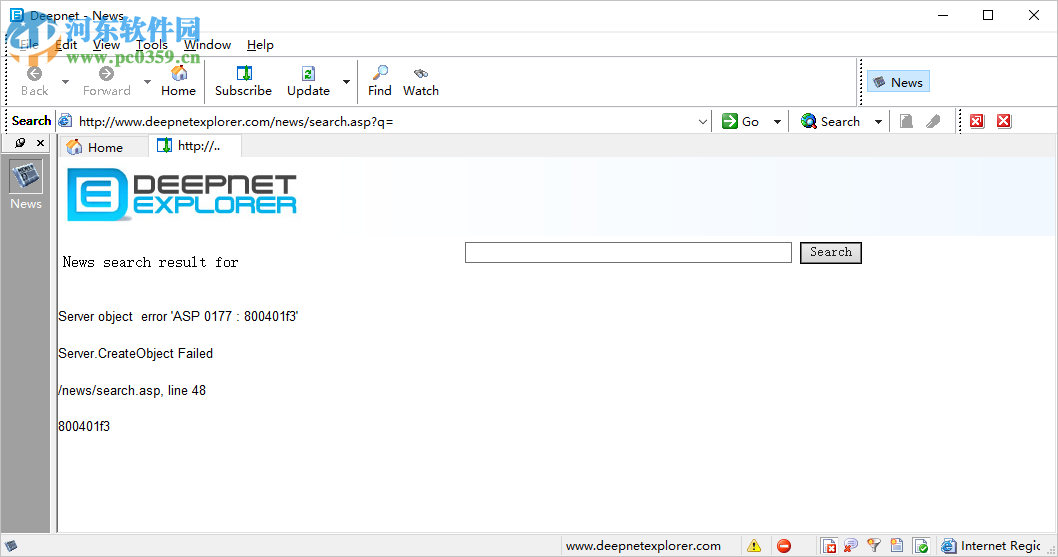Close the side panel with the X
The image size is (1058, 557).
pos(40,142)
